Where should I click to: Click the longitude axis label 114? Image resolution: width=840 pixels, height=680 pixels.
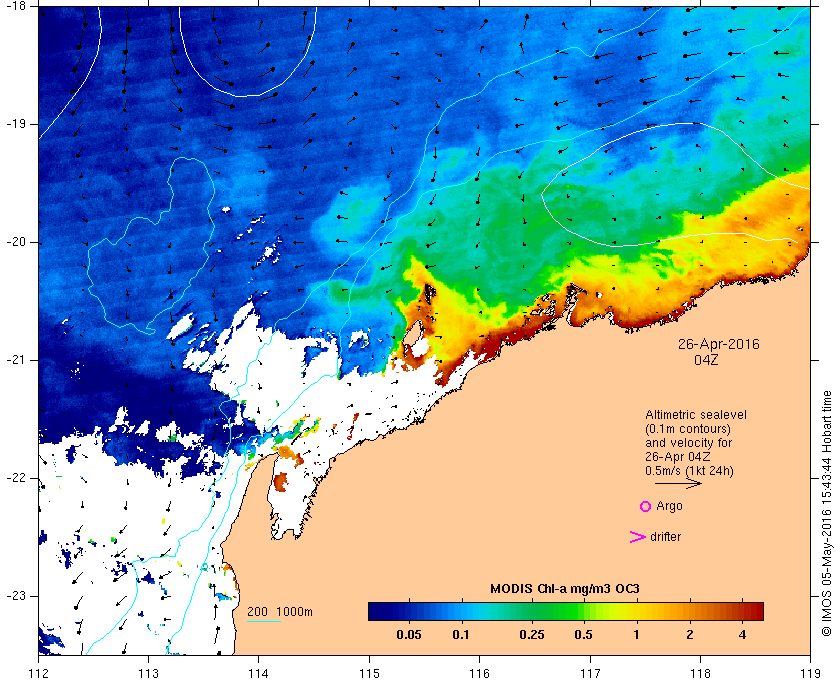[x=259, y=673]
